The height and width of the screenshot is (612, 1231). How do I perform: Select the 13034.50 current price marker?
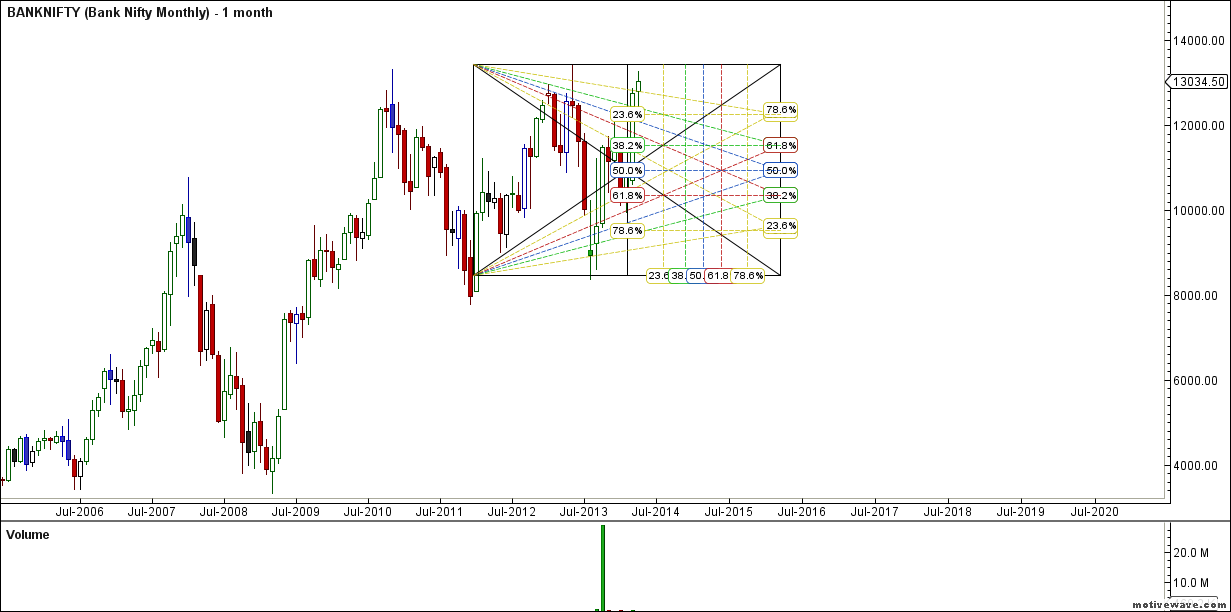[x=1201, y=82]
